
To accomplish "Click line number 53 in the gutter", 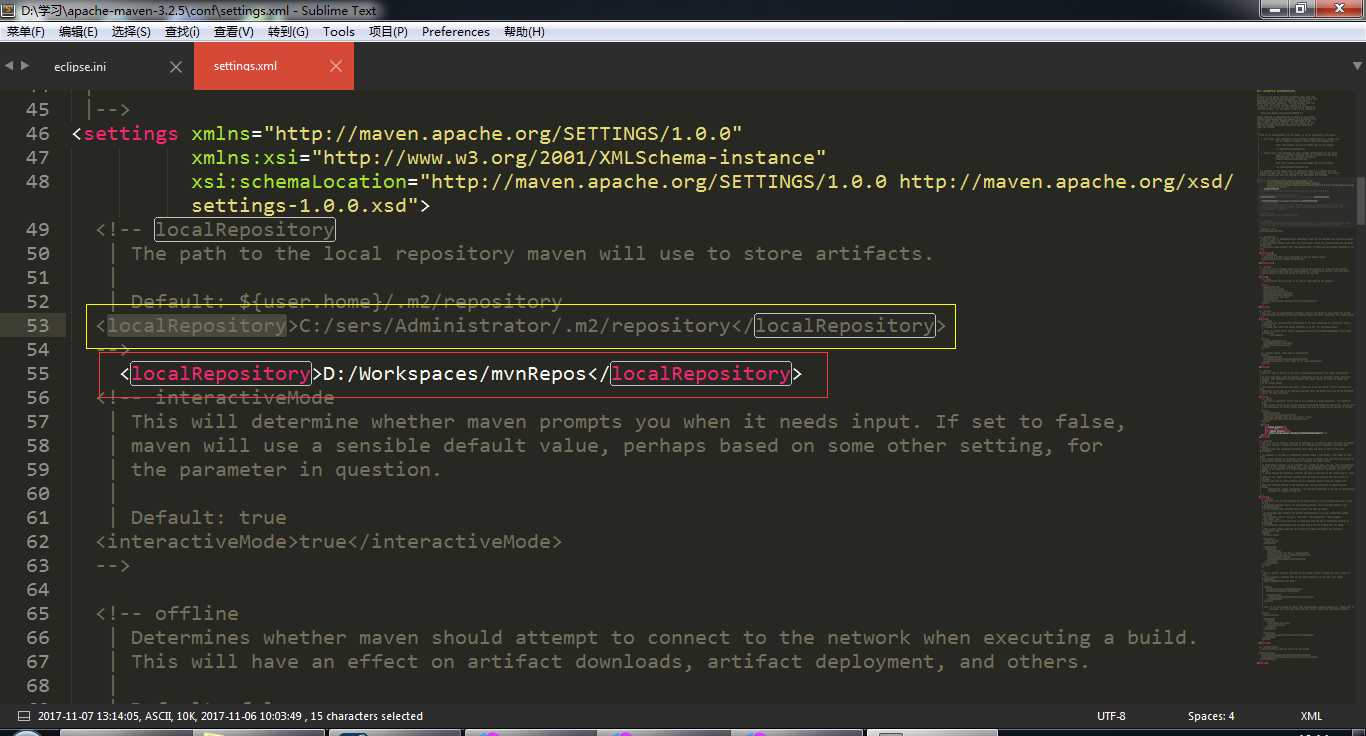I will point(37,326).
